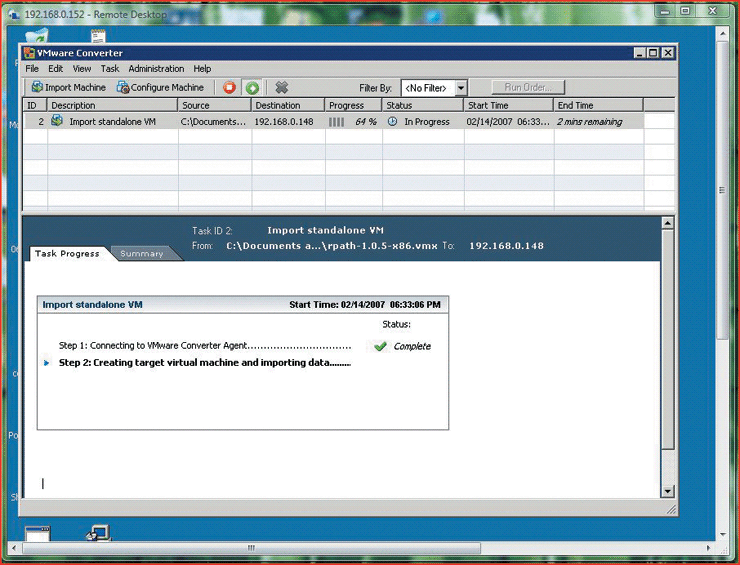The height and width of the screenshot is (565, 740).
Task: Click the In Progress status text
Action: click(x=427, y=122)
